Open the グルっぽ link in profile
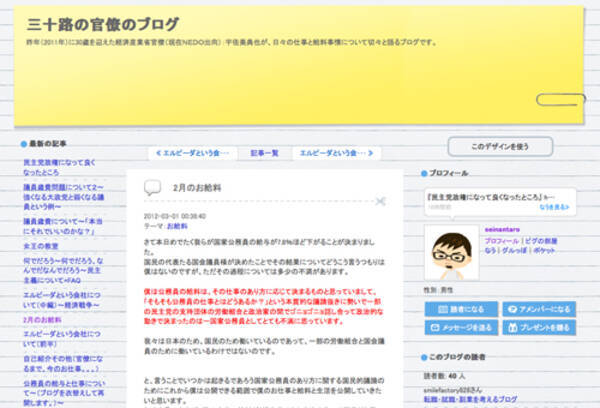This screenshot has width=600, height=408. point(513,251)
